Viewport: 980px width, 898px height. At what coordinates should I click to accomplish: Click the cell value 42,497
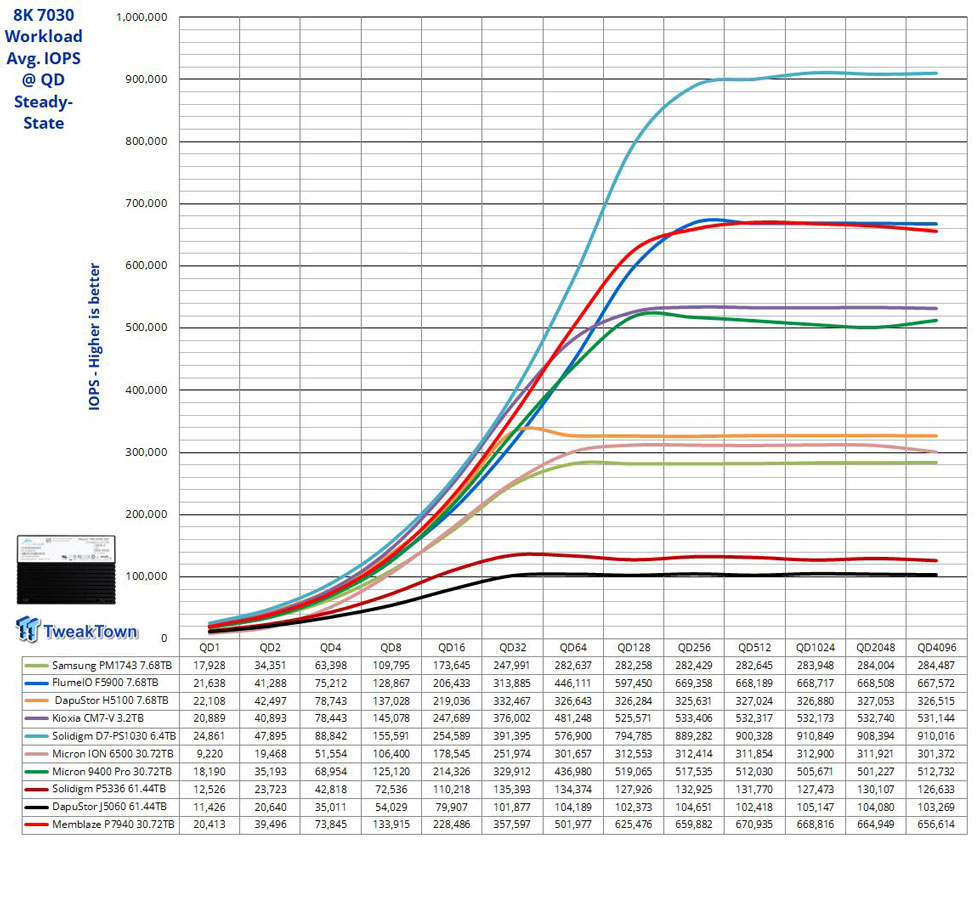point(270,701)
